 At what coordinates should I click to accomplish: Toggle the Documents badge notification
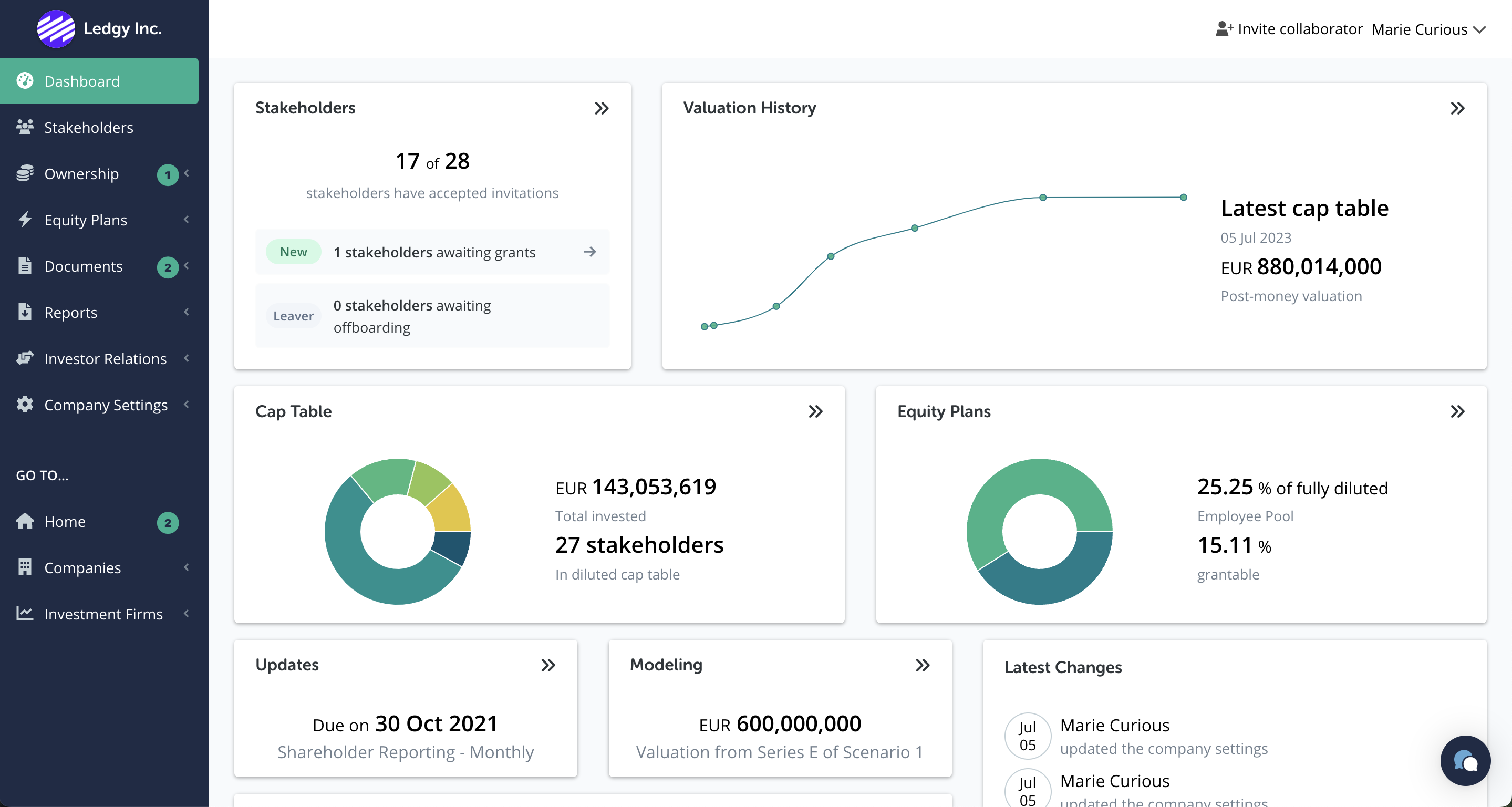click(x=168, y=266)
